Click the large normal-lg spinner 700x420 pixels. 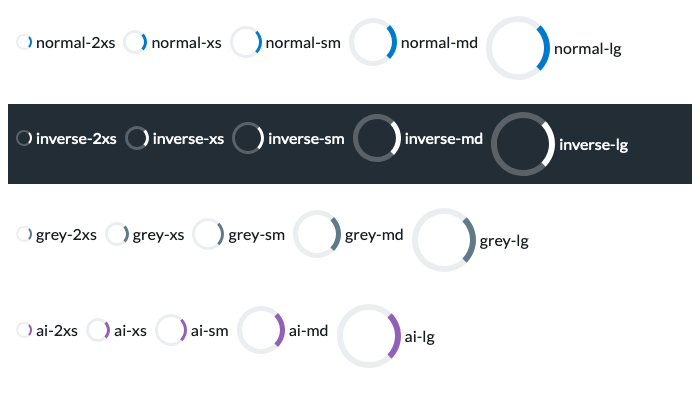point(518,48)
